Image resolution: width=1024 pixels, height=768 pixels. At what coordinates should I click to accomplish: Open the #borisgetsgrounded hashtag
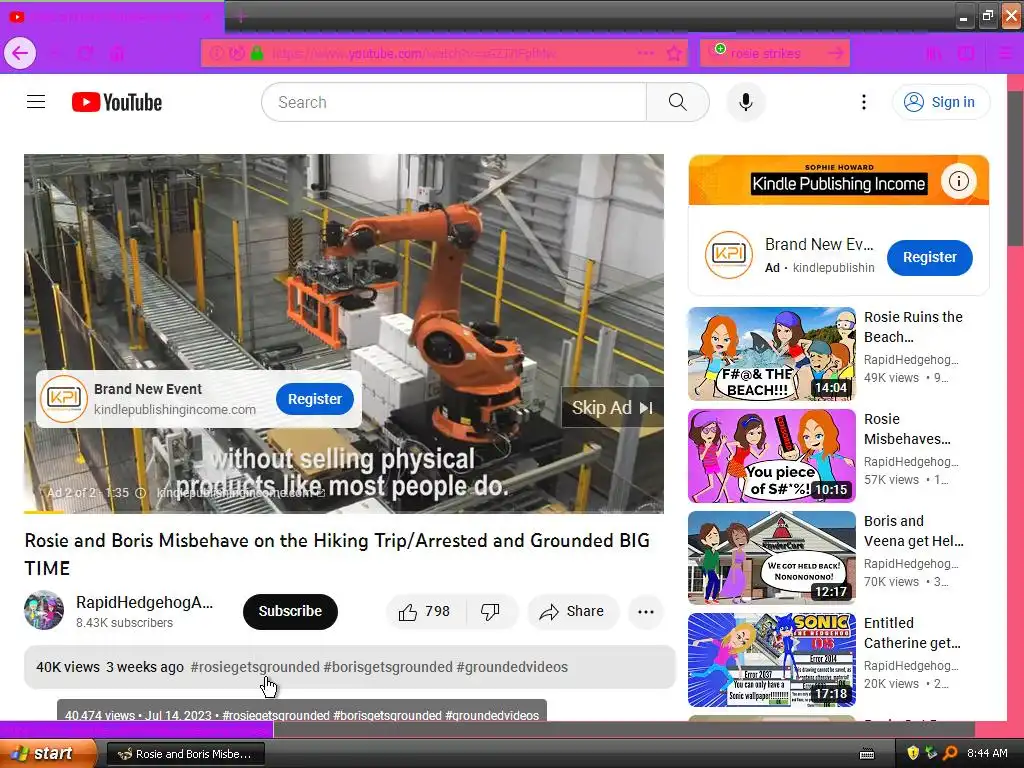click(388, 667)
